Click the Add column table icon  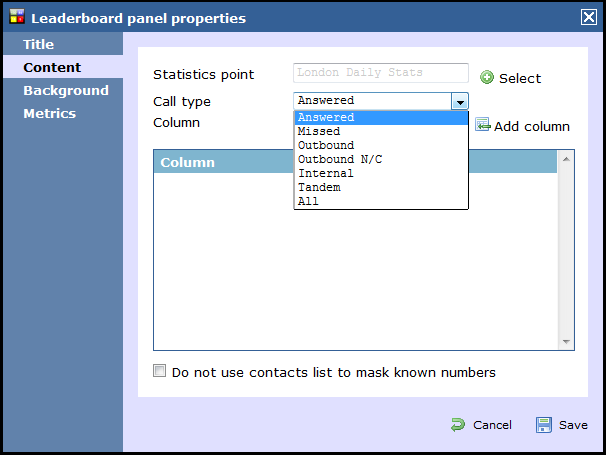(482, 124)
